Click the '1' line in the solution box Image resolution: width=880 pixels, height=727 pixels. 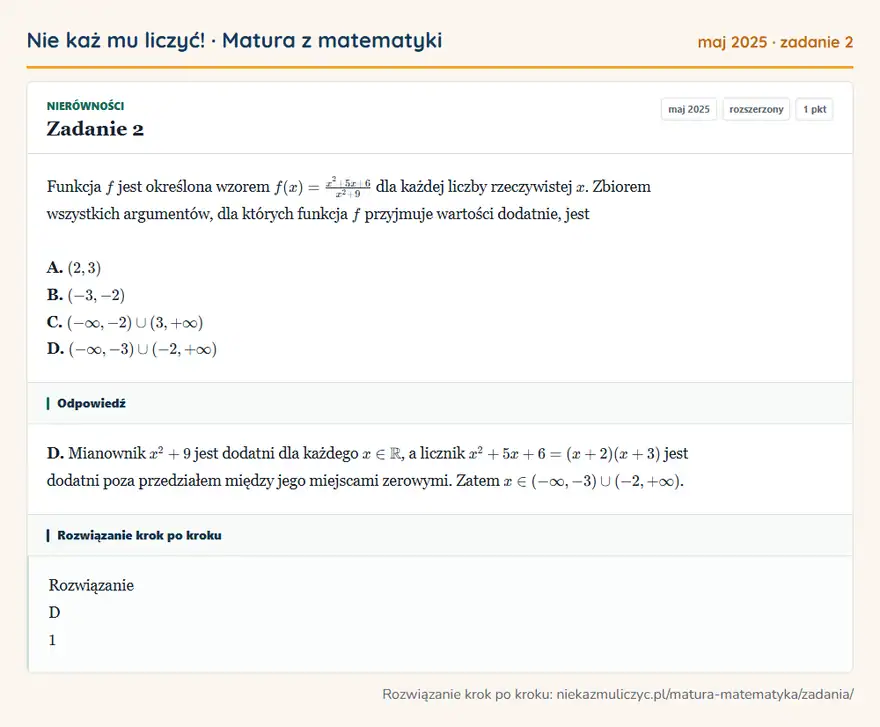[x=52, y=640]
